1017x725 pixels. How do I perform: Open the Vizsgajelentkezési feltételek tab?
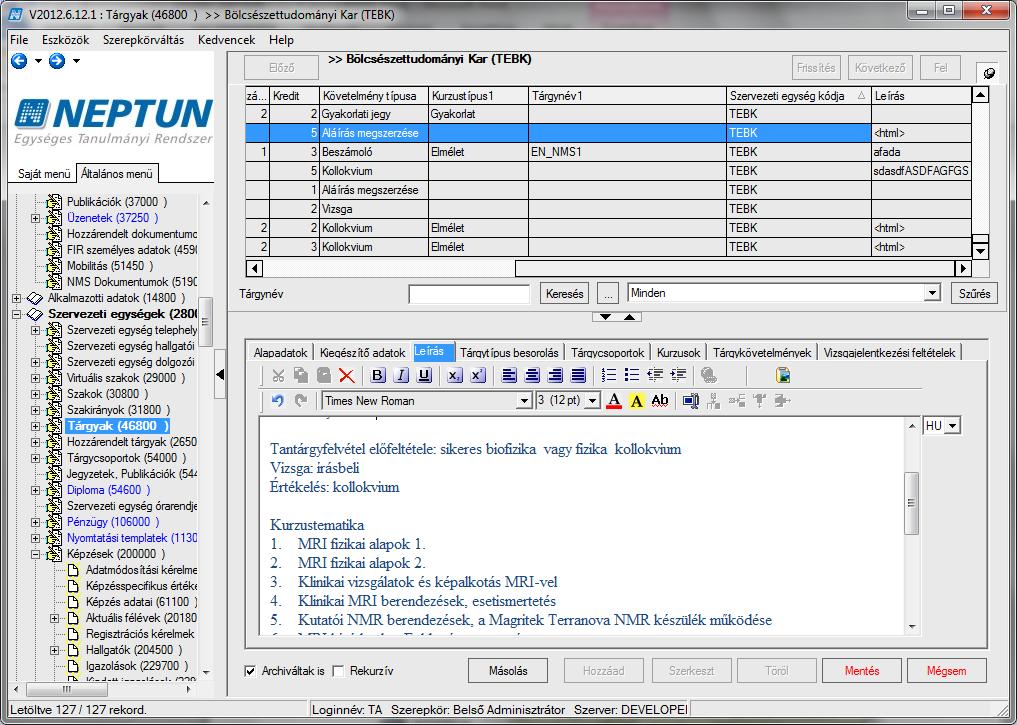pyautogui.click(x=889, y=353)
